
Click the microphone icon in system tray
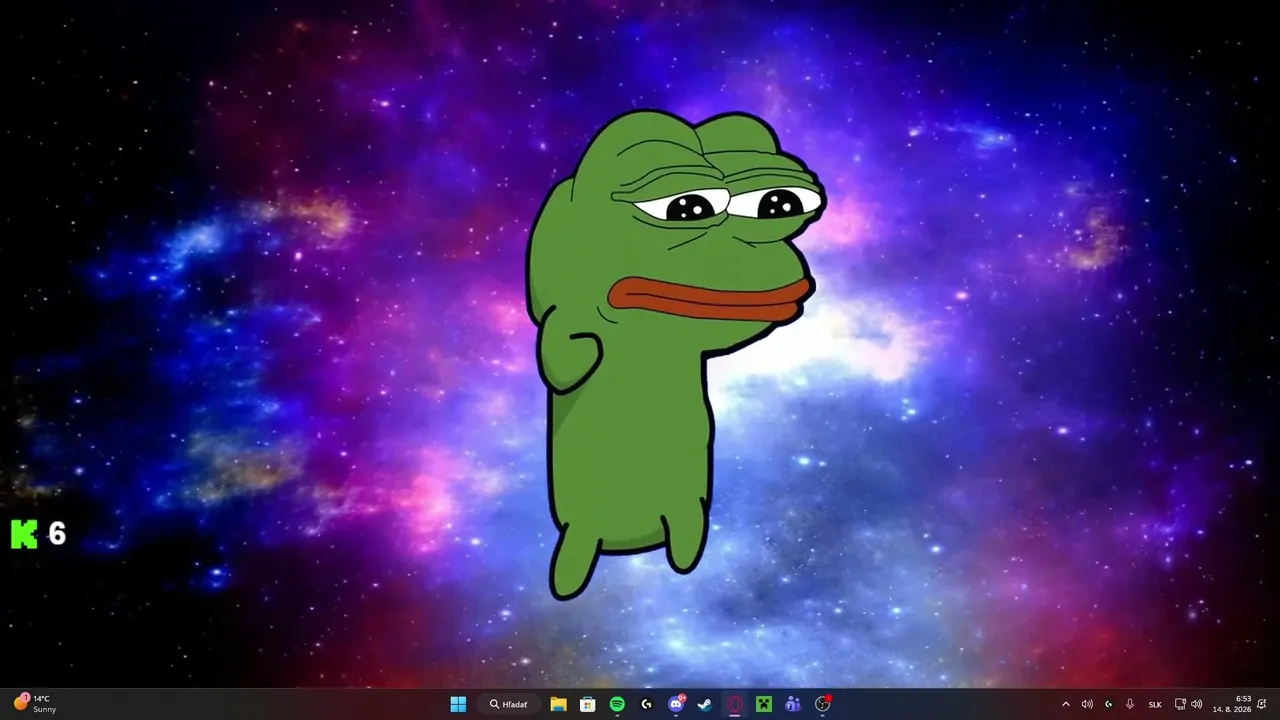pyautogui.click(x=1130, y=704)
